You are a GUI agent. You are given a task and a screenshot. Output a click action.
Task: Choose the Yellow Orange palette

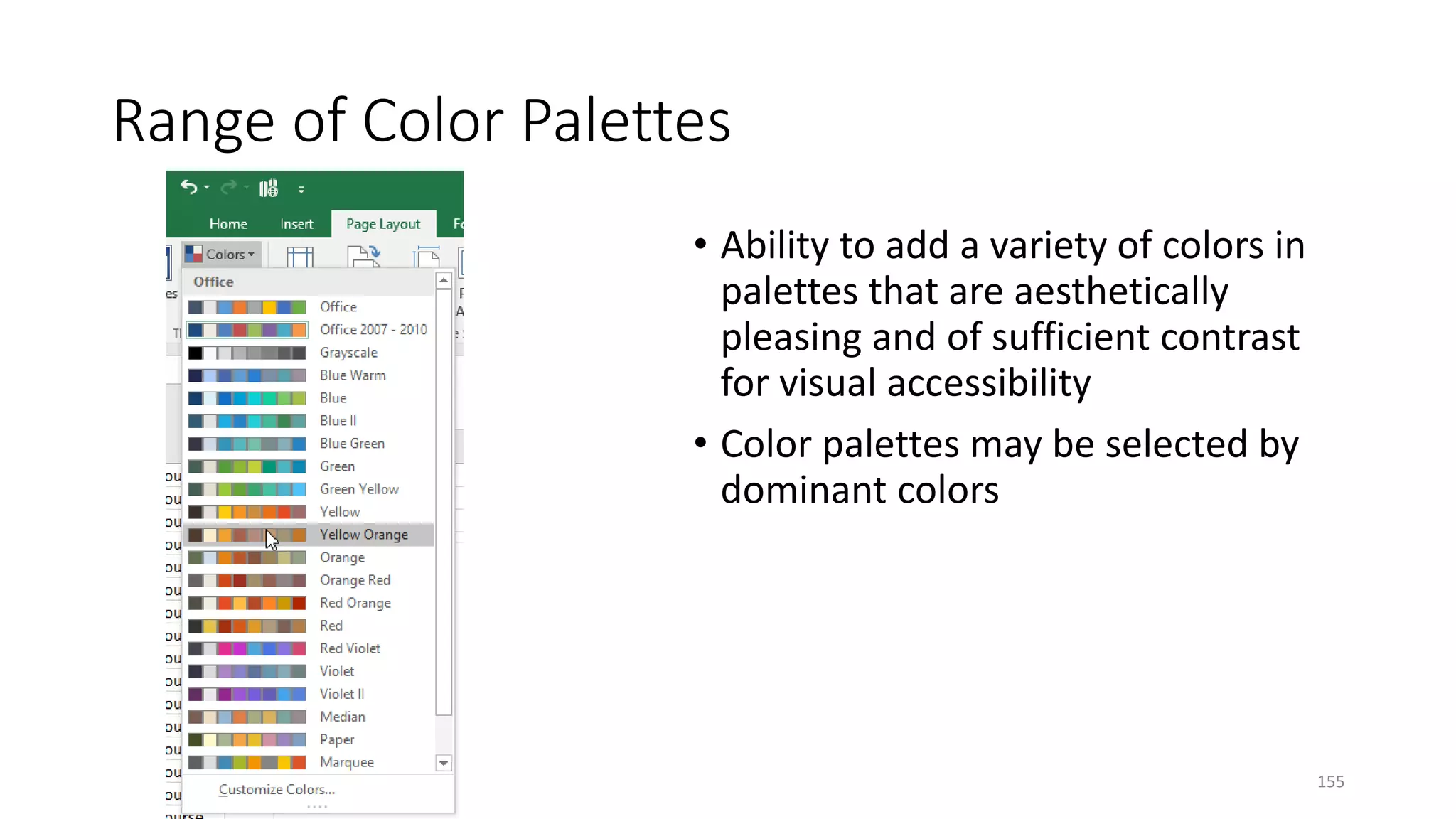tap(363, 535)
